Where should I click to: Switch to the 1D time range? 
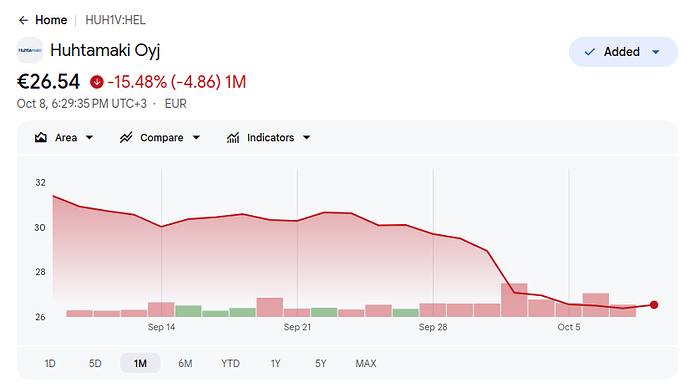click(50, 363)
